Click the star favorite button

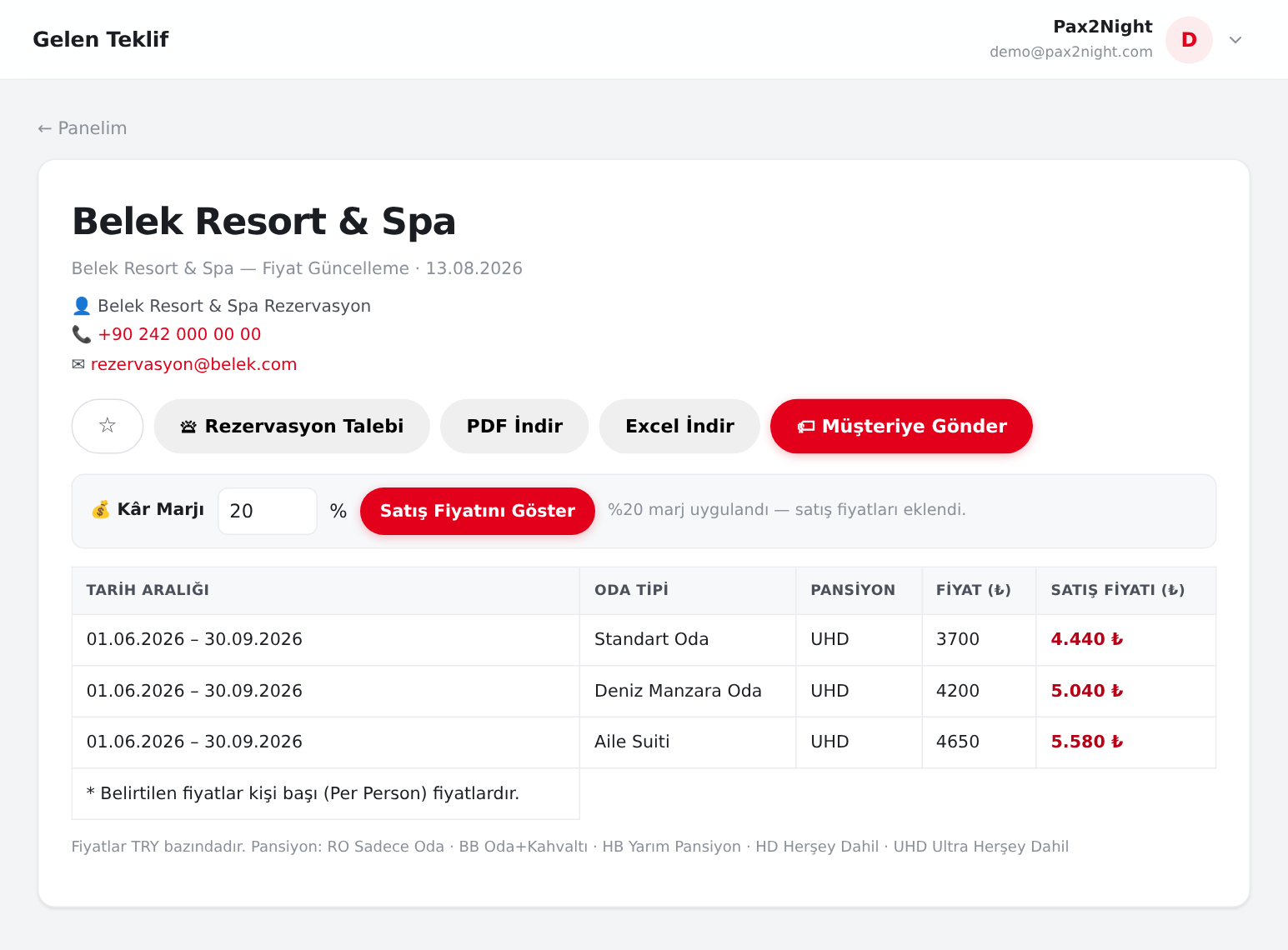point(108,426)
